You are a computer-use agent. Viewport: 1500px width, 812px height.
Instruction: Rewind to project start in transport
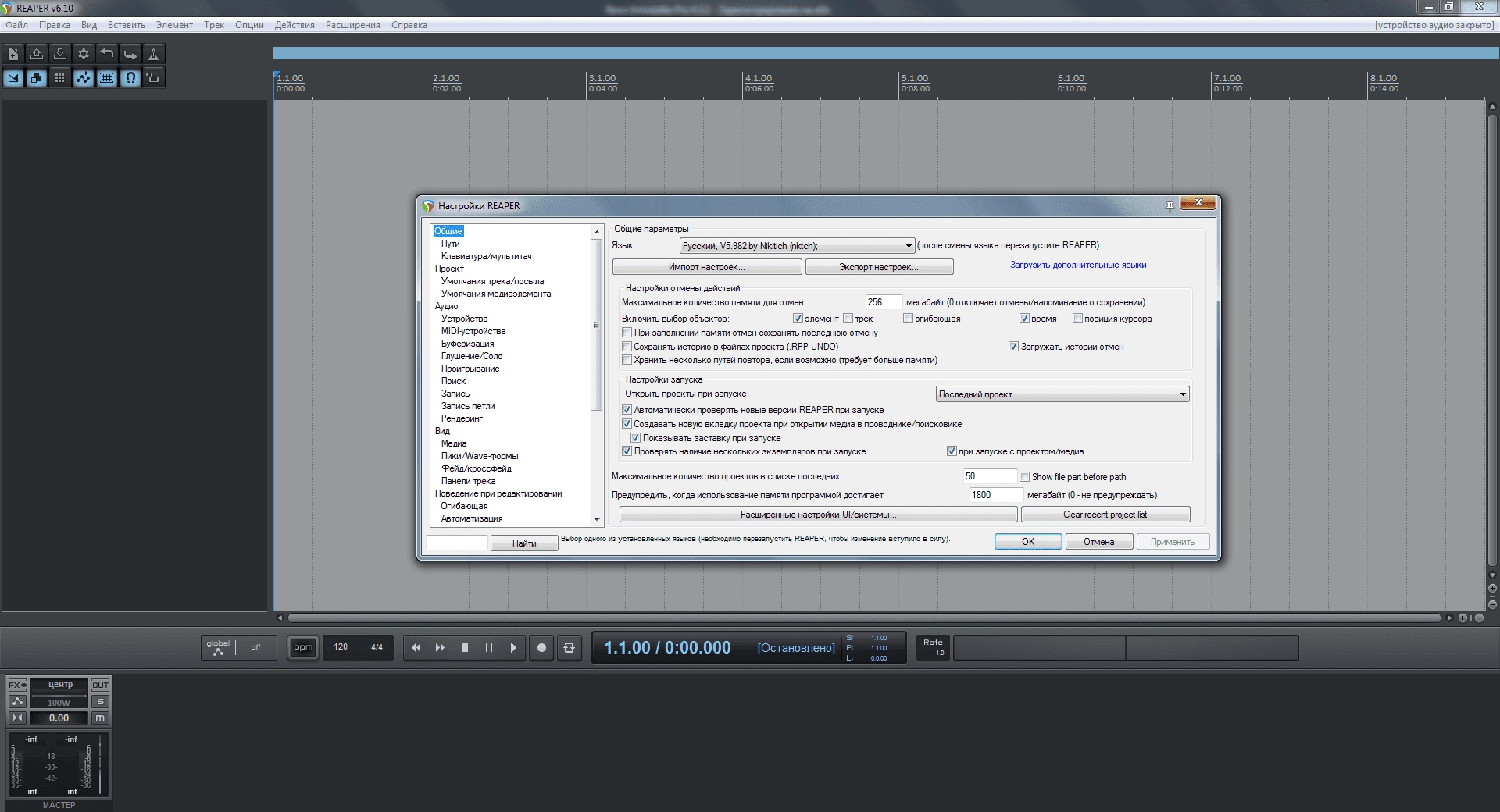pos(416,647)
